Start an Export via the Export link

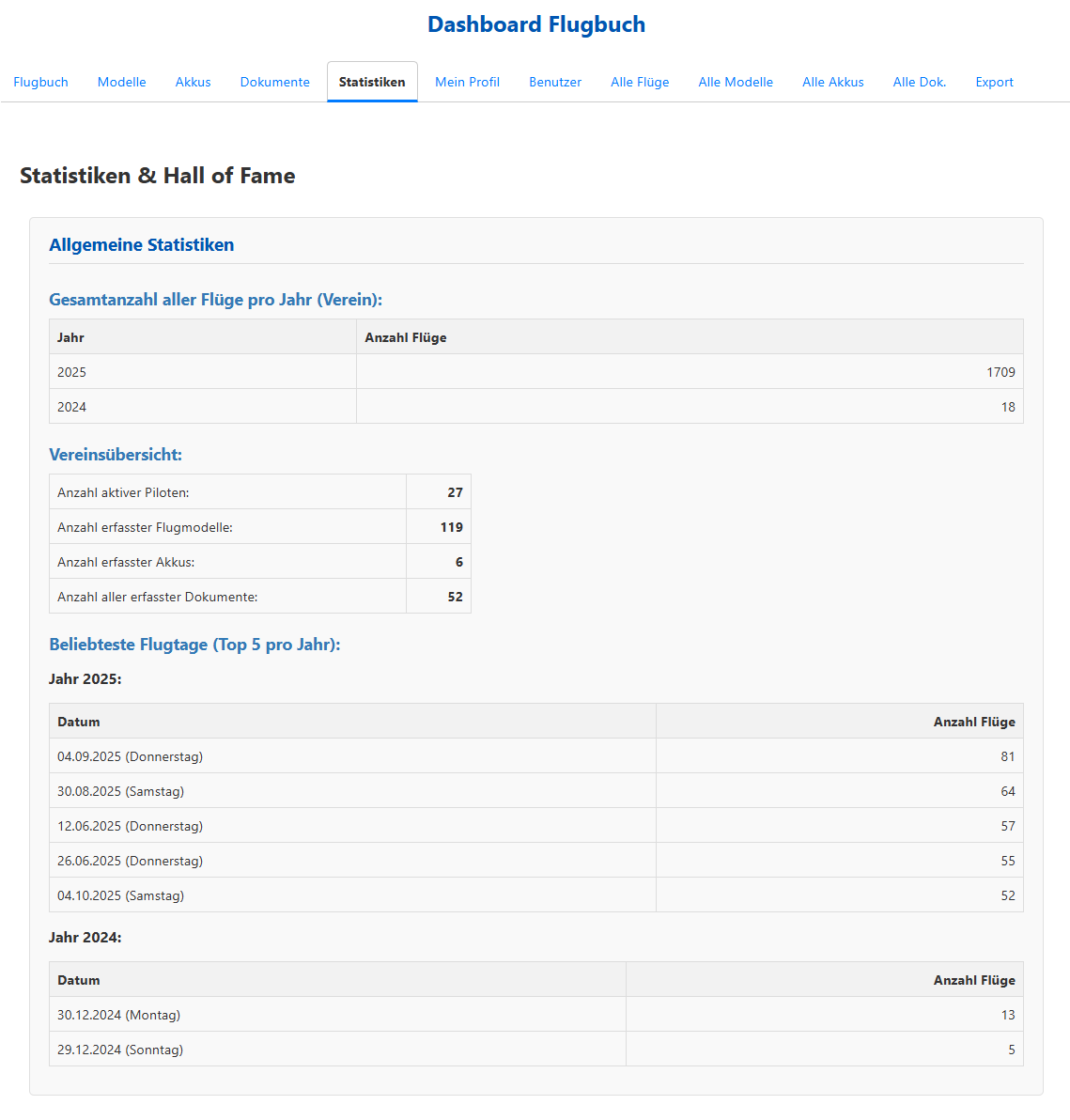click(x=994, y=82)
